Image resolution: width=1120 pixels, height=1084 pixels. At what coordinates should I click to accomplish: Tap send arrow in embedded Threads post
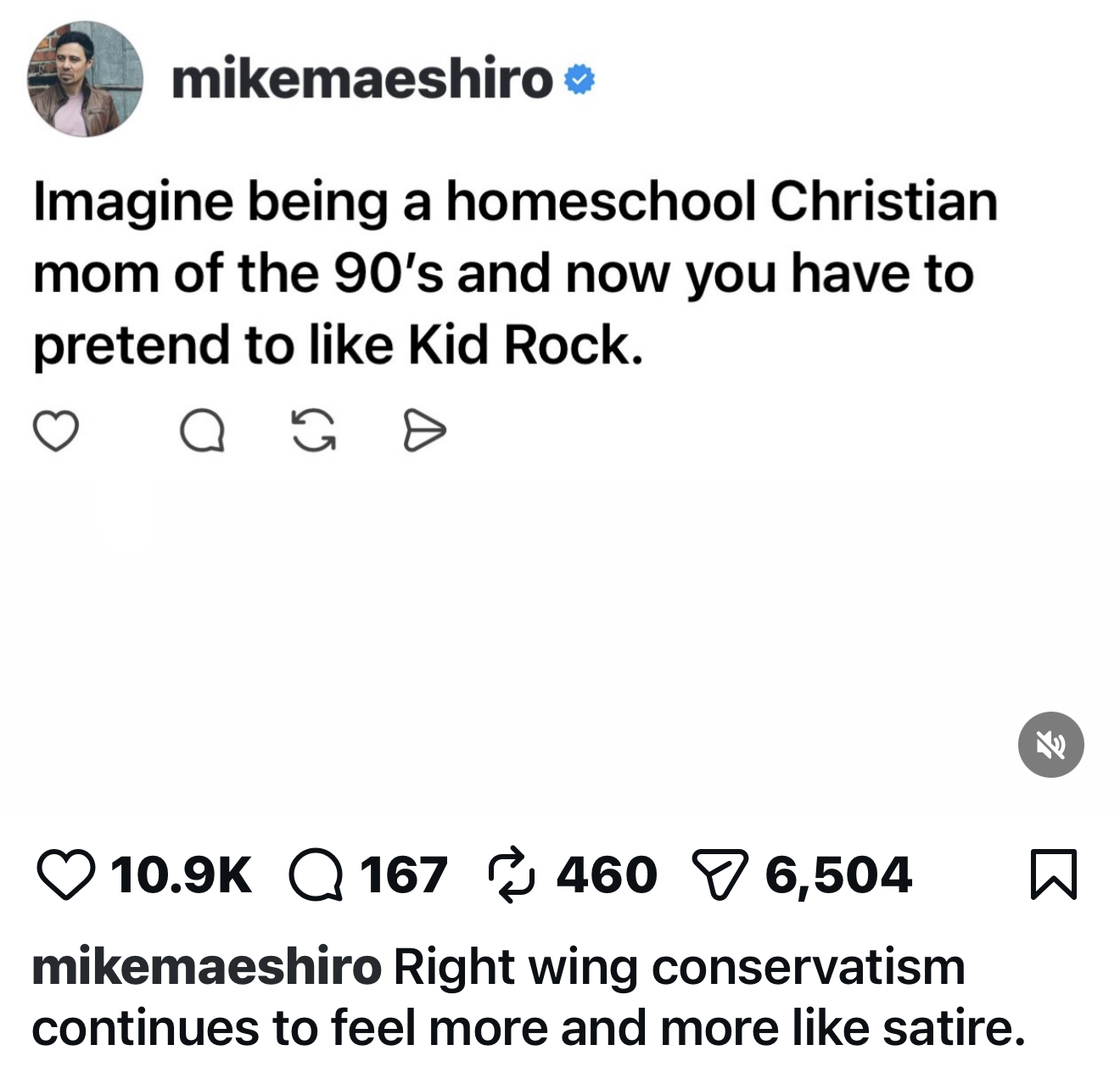point(423,431)
